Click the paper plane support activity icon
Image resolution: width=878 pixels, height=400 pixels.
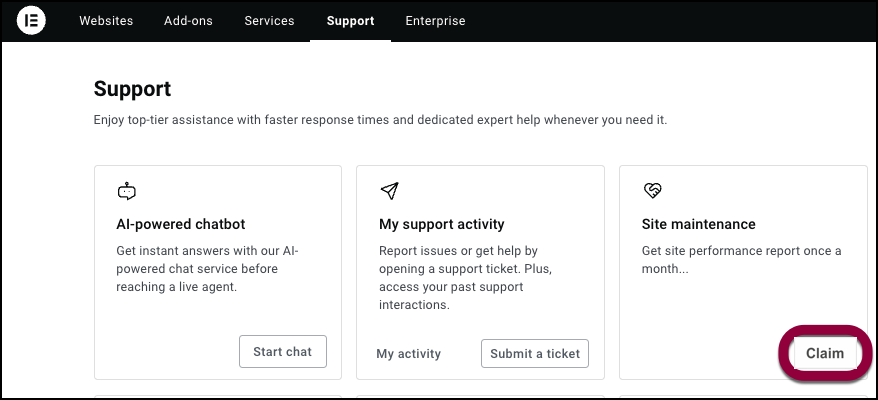389,190
